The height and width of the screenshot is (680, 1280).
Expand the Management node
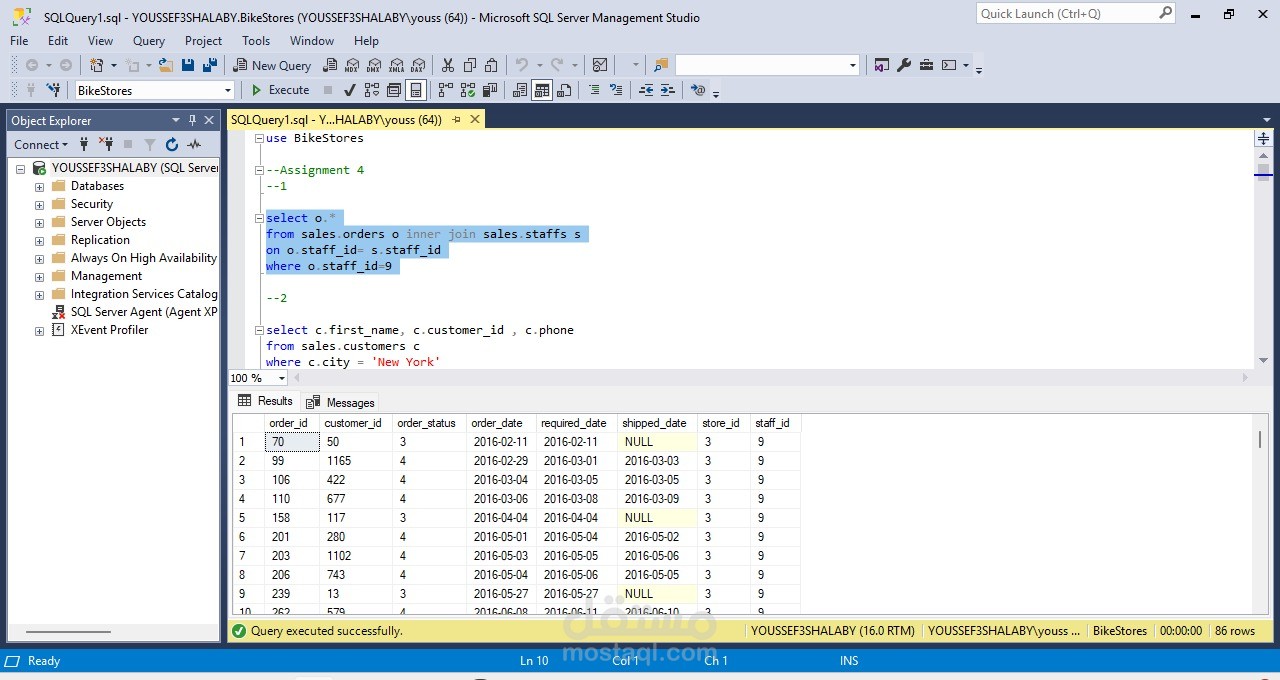click(x=40, y=277)
